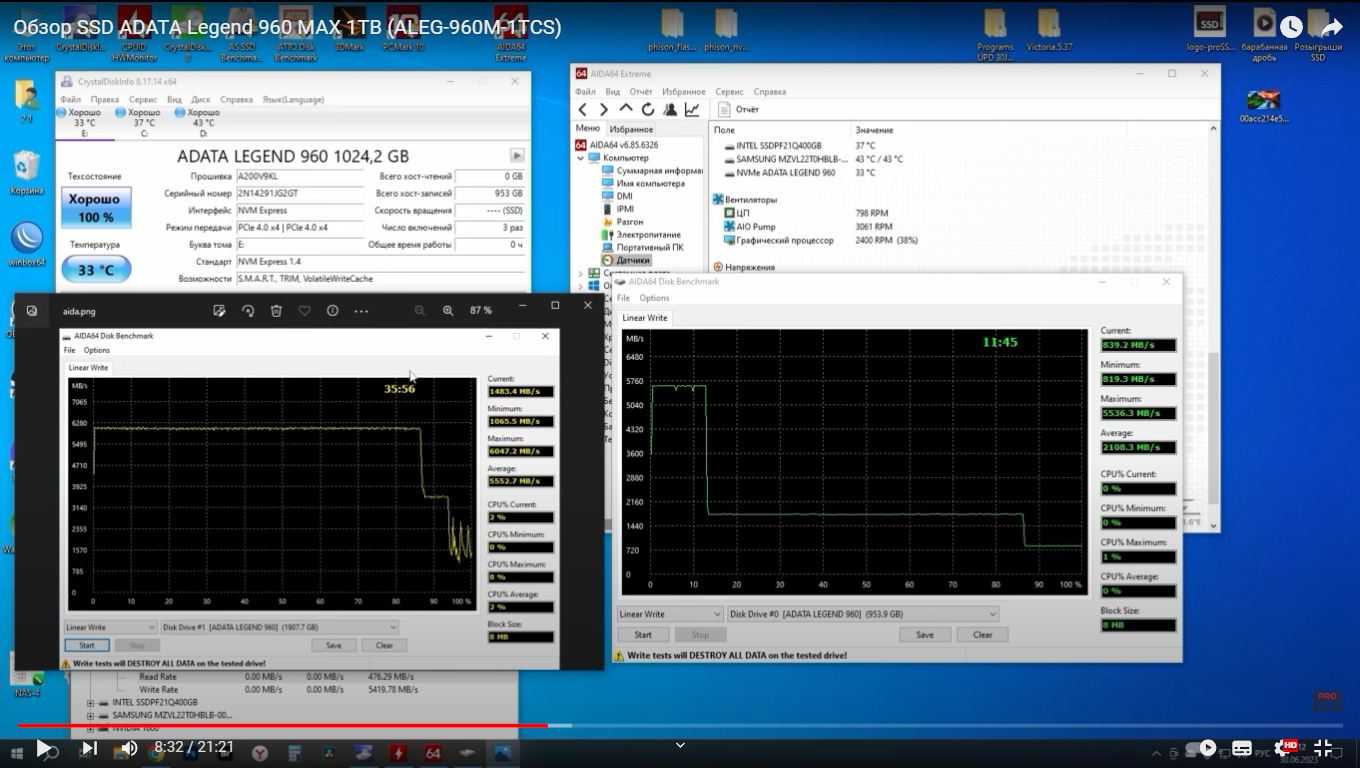The height and width of the screenshot is (768, 1360).
Task: Open Options menu in the right Disk Benchmark window
Action: pyautogui.click(x=654, y=298)
